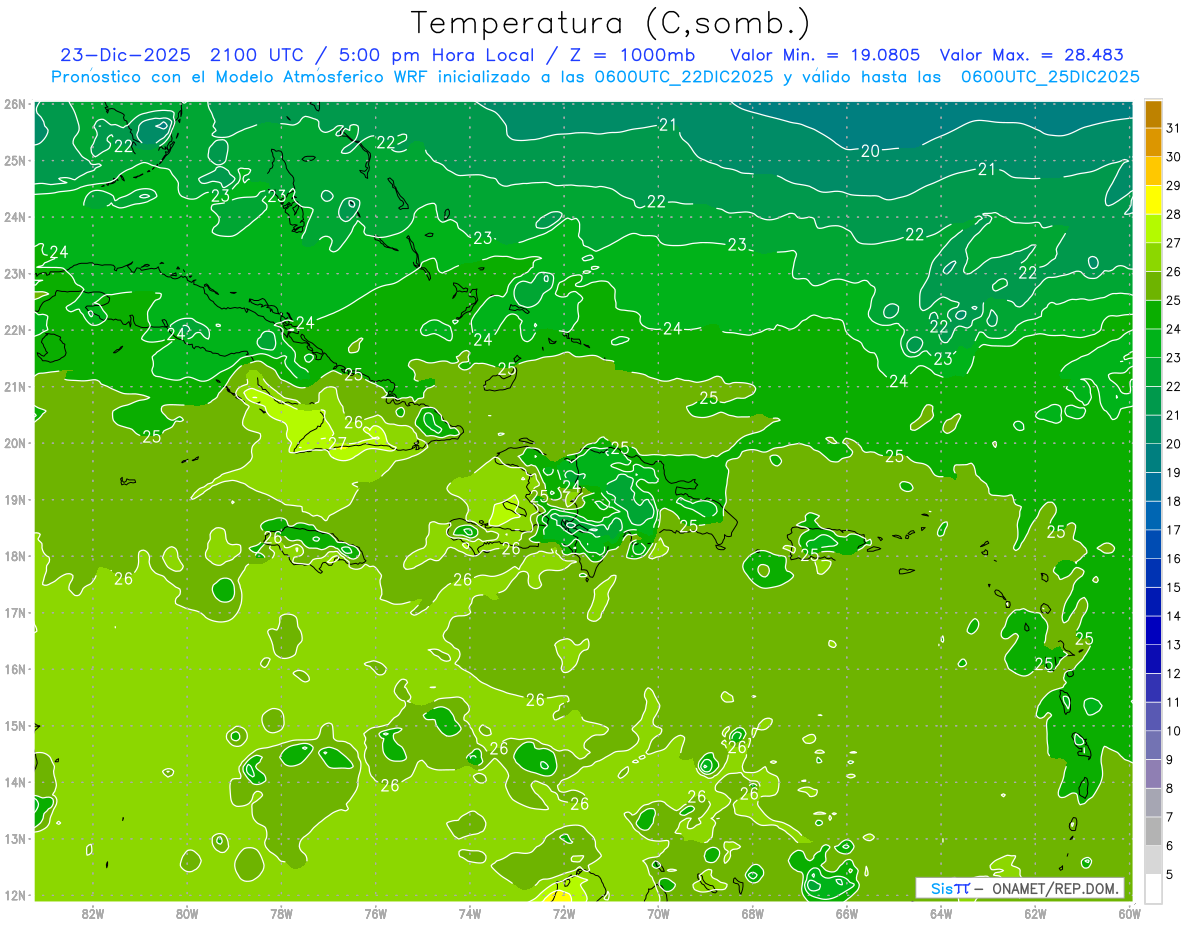Click the 60W longitude axis label
1200x927 pixels.
pyautogui.click(x=1129, y=913)
